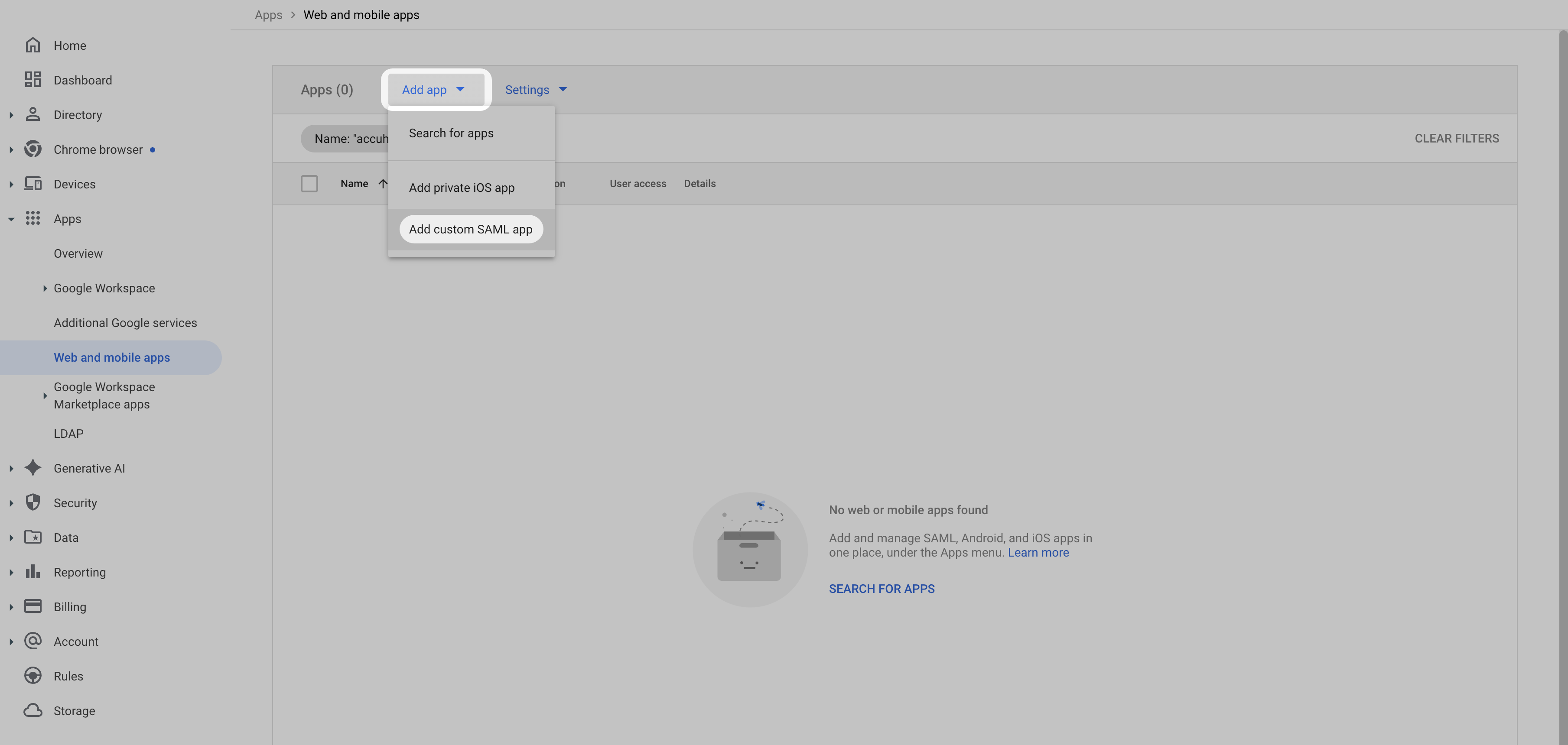The height and width of the screenshot is (745, 1568).
Task: Expand the Devices section arrow
Action: 11,184
